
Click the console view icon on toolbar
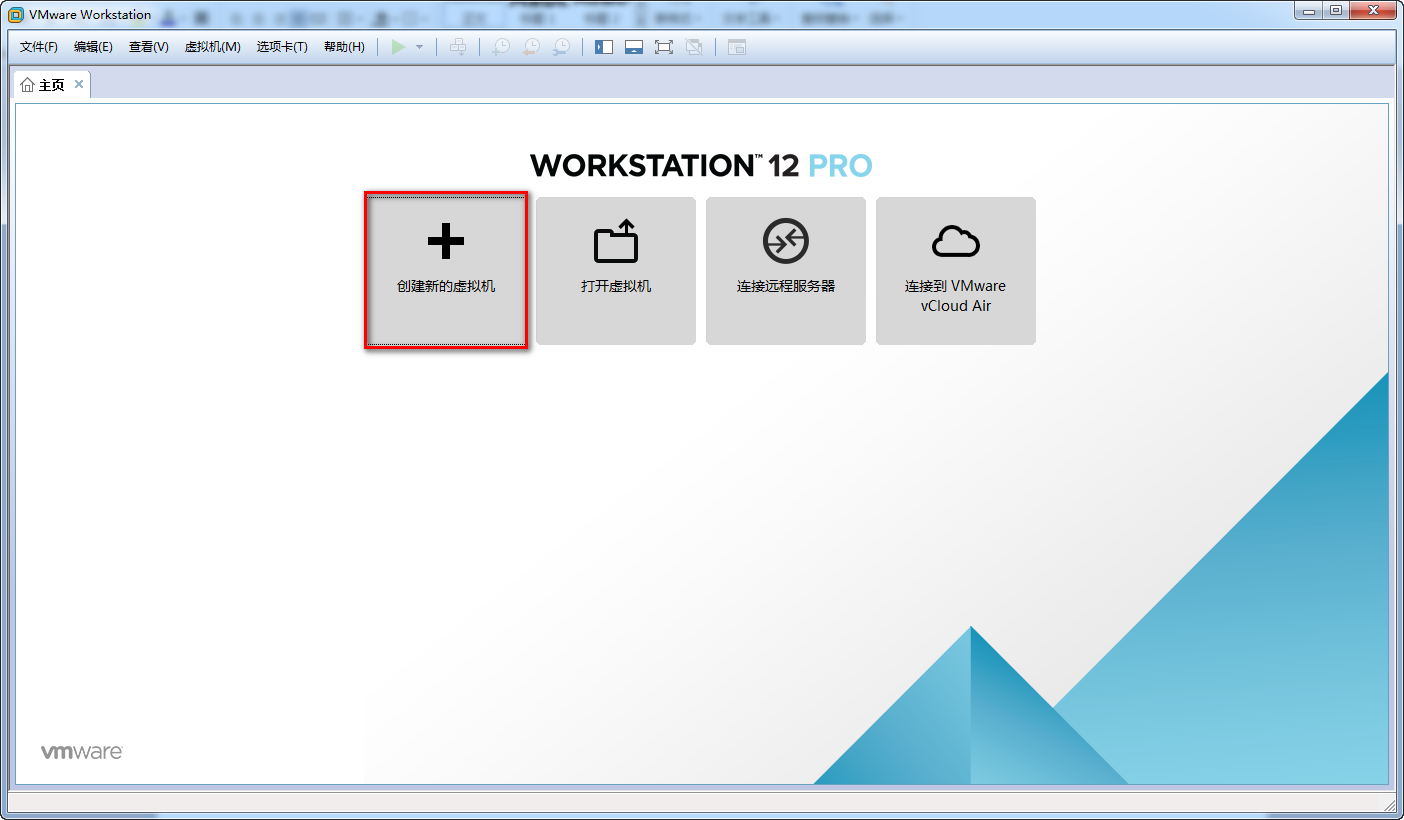point(737,47)
